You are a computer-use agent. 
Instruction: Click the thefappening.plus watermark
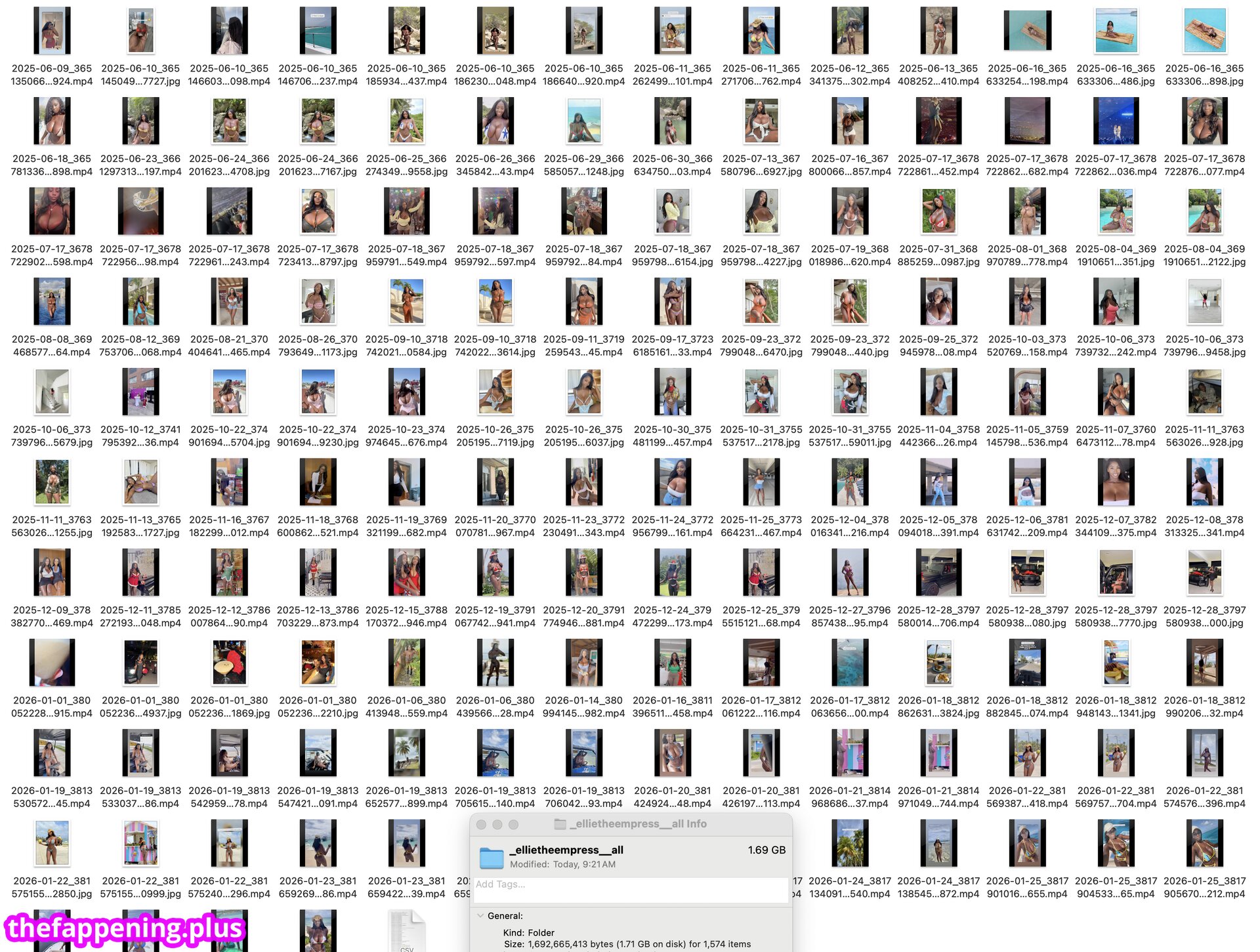(x=125, y=928)
